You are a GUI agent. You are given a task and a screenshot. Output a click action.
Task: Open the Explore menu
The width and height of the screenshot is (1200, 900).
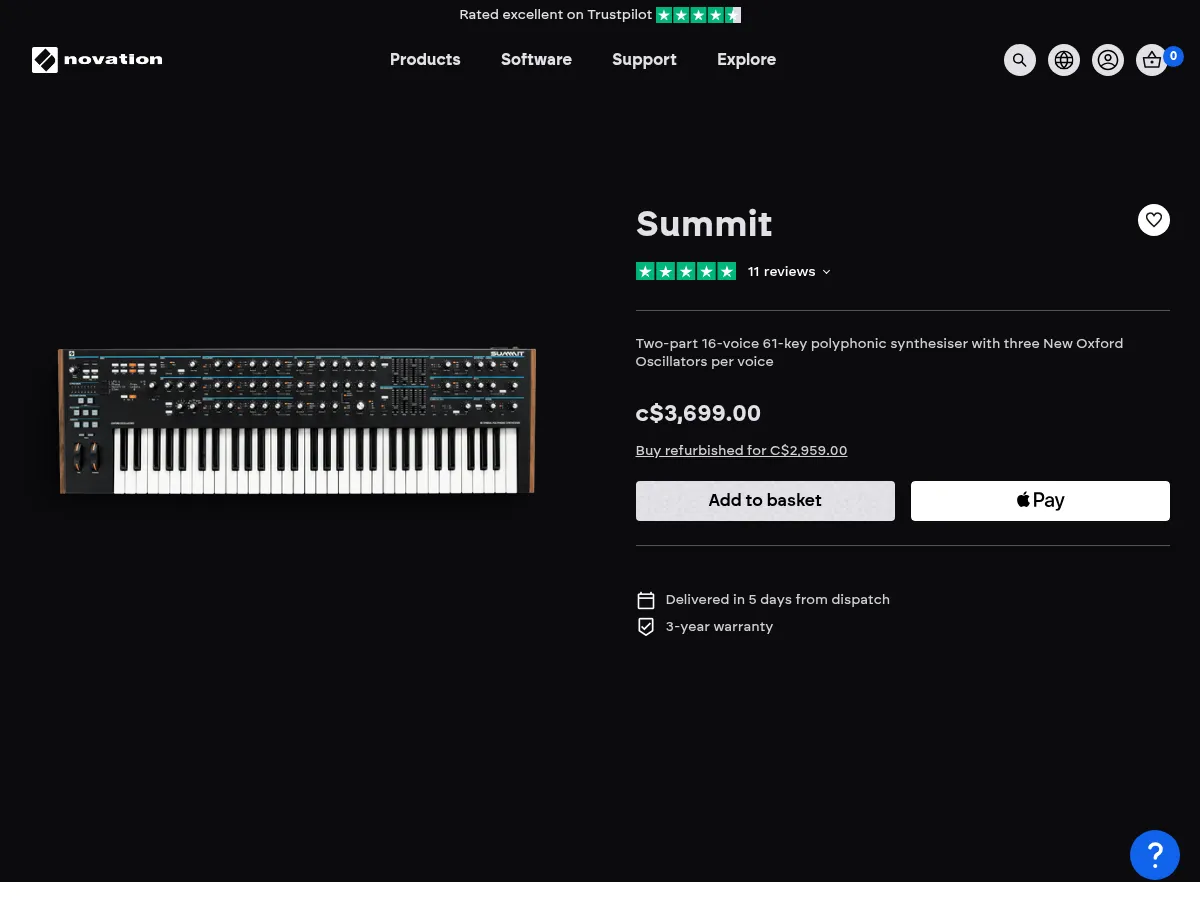click(746, 60)
